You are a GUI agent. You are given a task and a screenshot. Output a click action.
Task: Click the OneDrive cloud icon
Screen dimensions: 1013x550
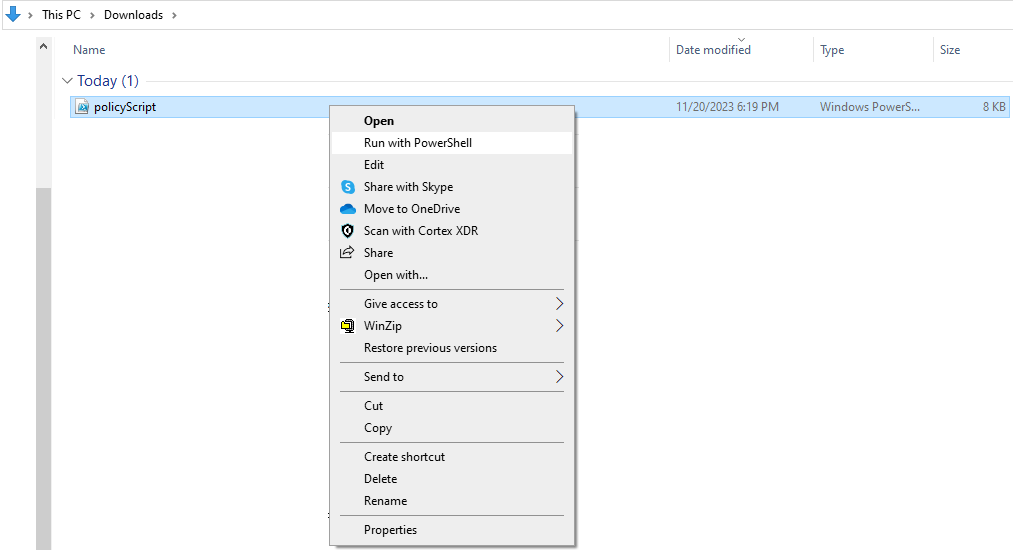tap(347, 209)
